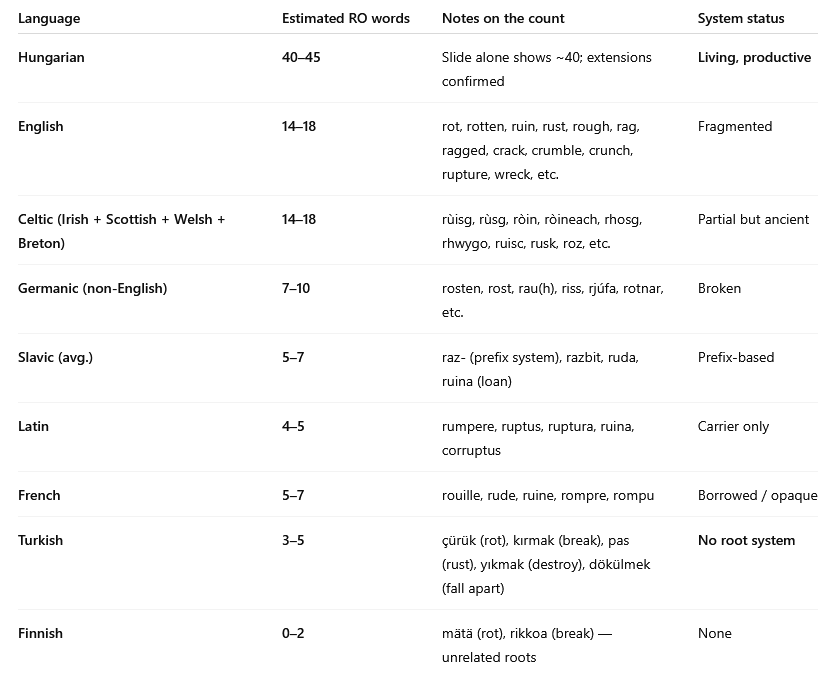837x681 pixels.
Task: Click the Germanic (non-English) cell
Action: click(x=92, y=288)
